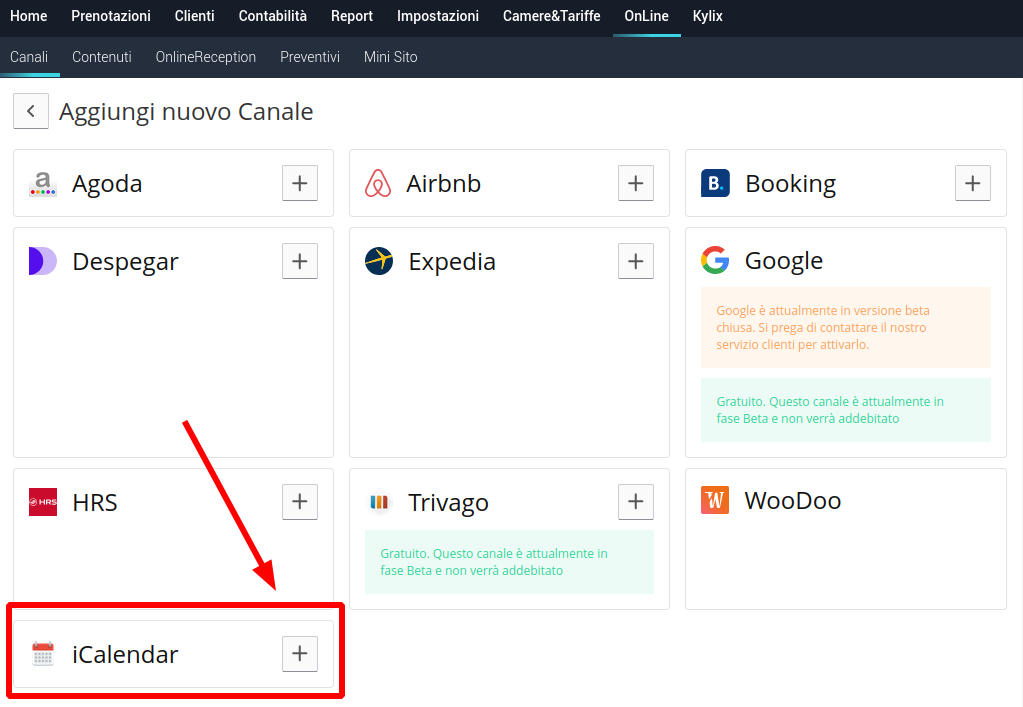1023x707 pixels.
Task: Click the WooDoo channel name
Action: pos(793,501)
